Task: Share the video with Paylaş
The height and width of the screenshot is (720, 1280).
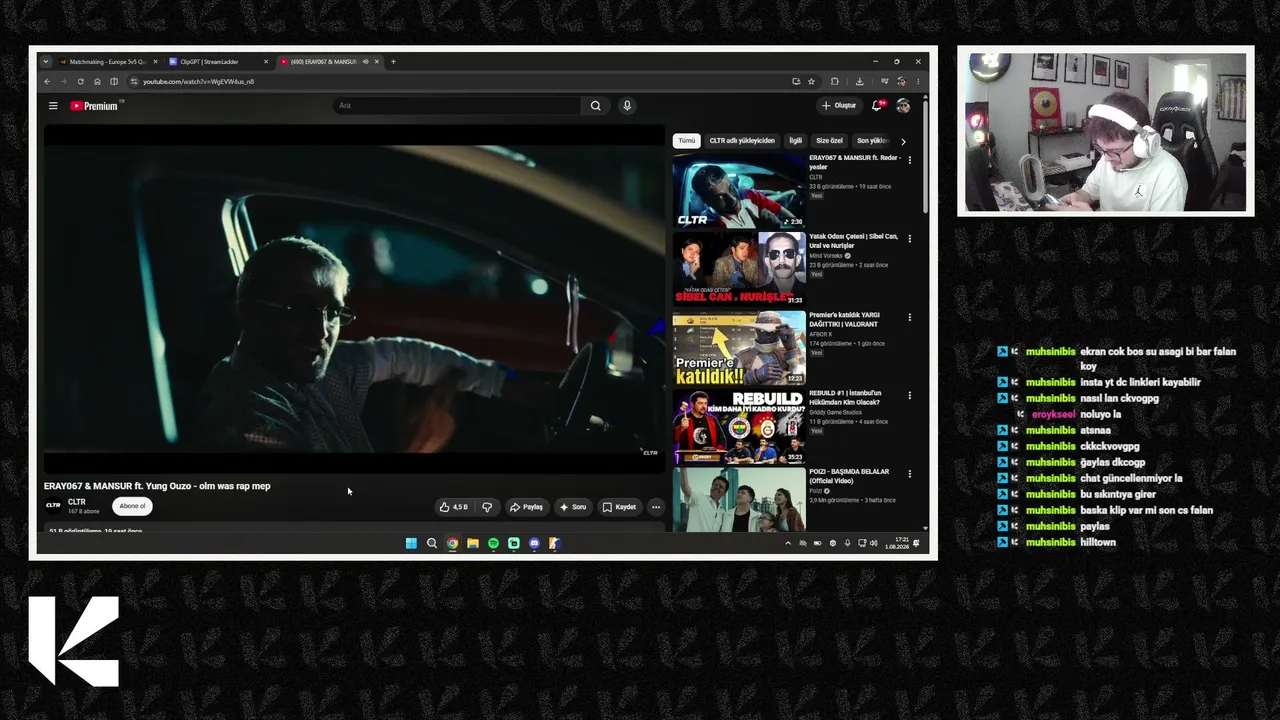Action: click(x=526, y=507)
